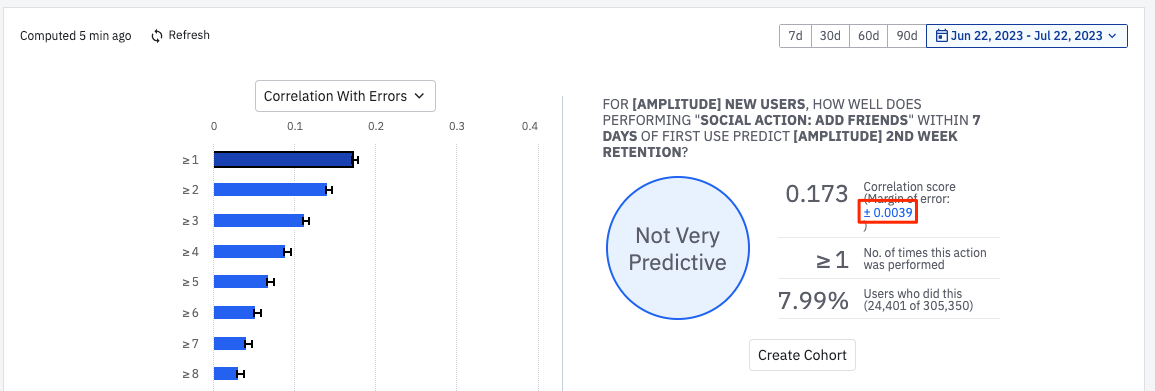Select the 7d time range

point(796,35)
